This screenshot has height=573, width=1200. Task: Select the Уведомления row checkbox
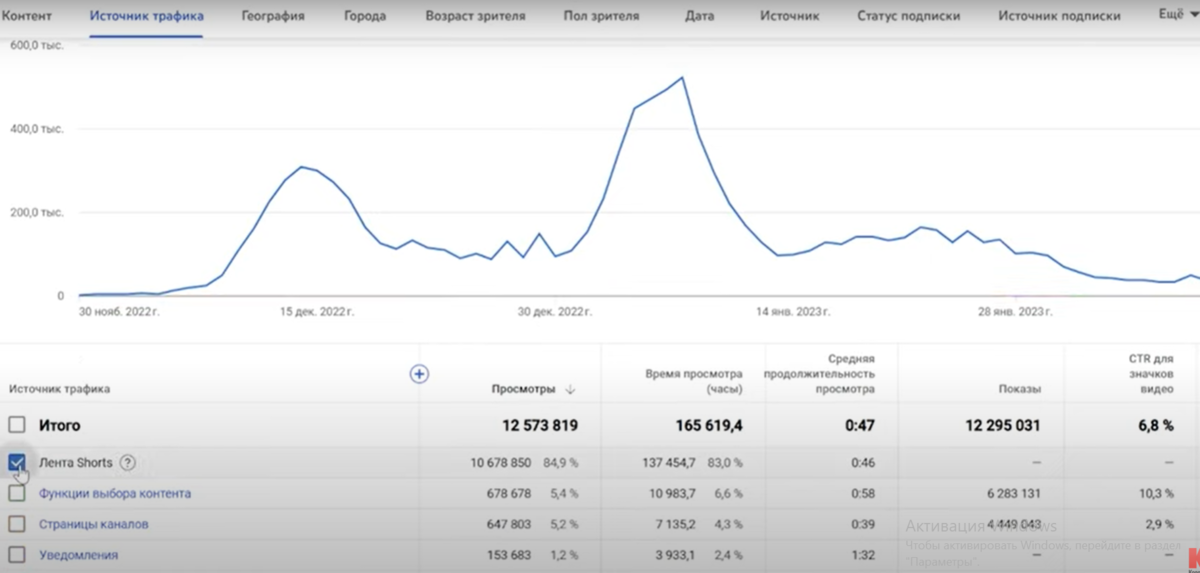tap(17, 555)
